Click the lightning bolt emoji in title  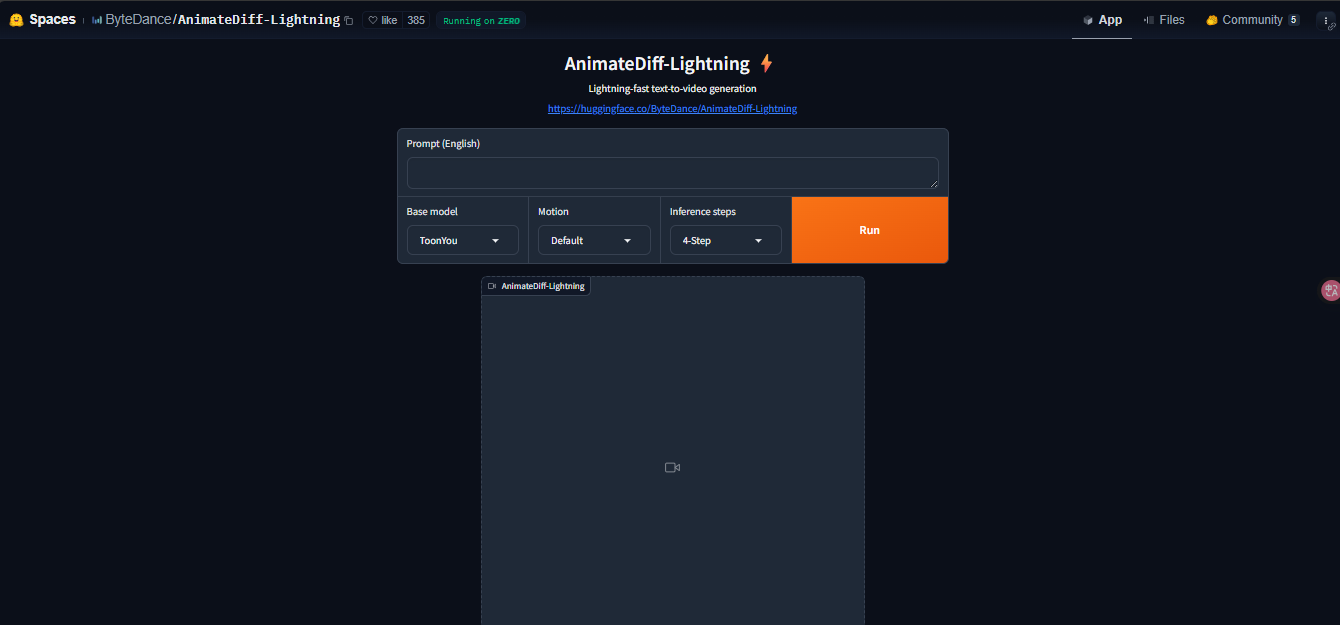tap(766, 64)
